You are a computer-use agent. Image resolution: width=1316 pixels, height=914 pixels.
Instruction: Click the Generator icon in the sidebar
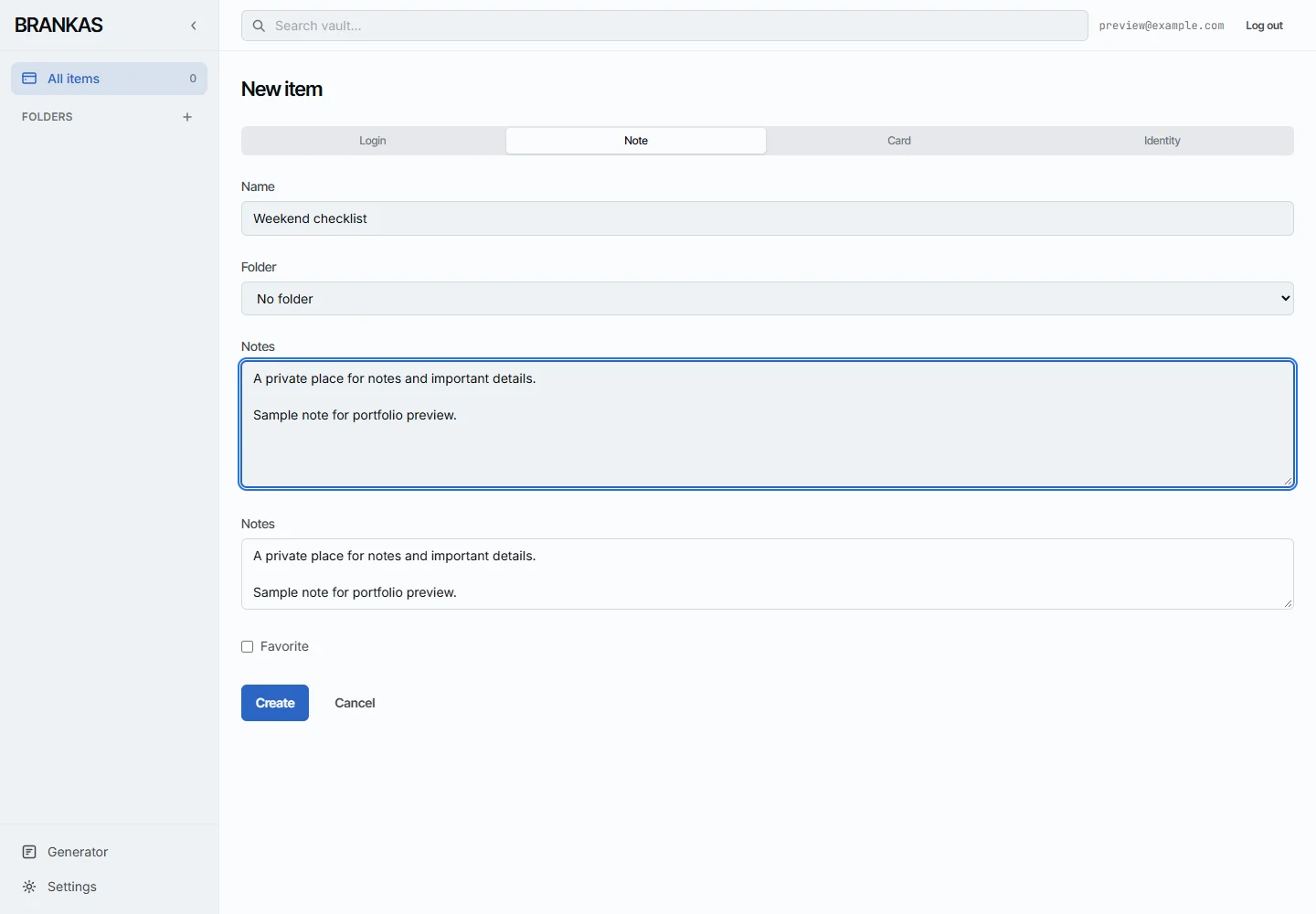pyautogui.click(x=29, y=852)
